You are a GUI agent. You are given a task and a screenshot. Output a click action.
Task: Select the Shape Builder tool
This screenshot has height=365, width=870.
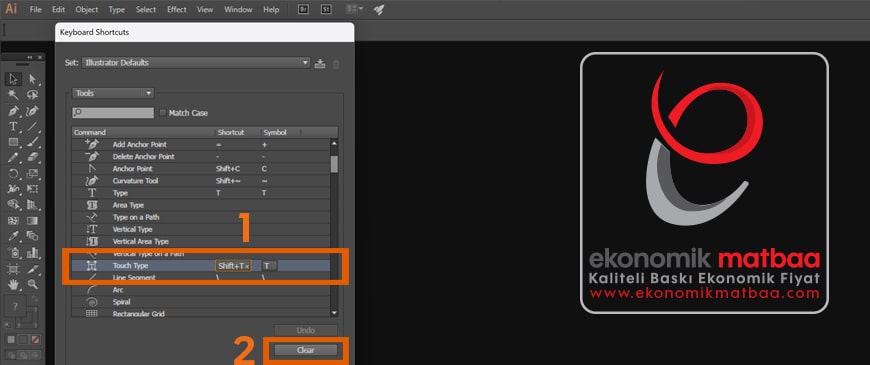click(x=13, y=205)
